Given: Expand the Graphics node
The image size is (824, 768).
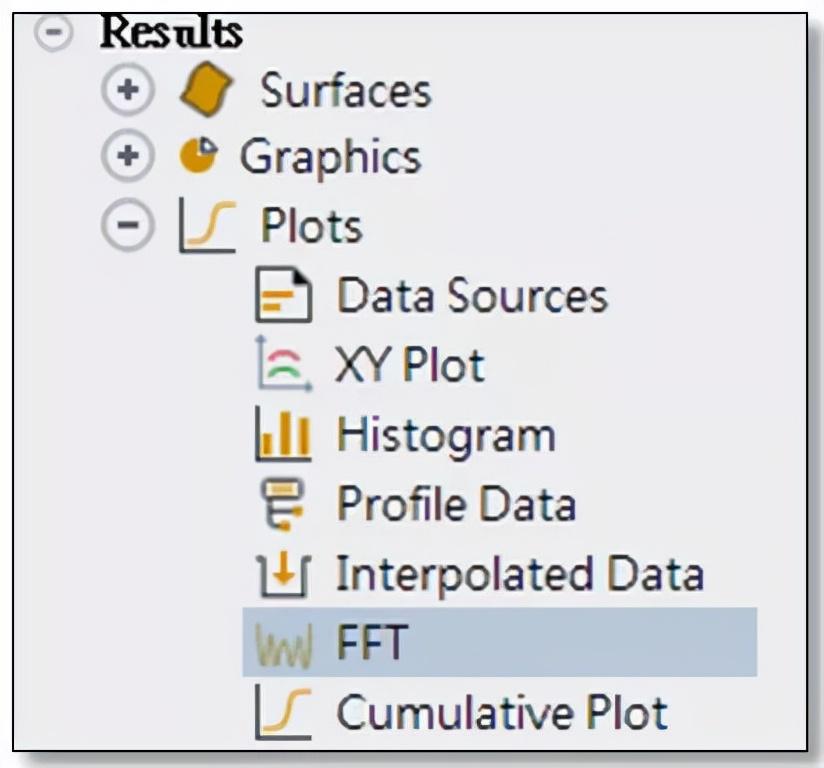Looking at the screenshot, I should (x=126, y=158).
